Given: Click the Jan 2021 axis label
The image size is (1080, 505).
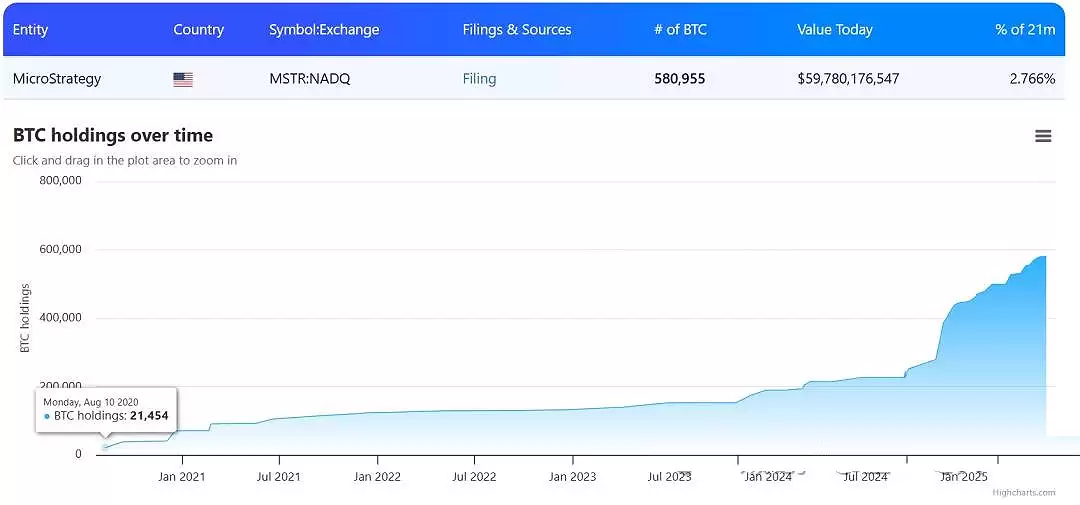Looking at the screenshot, I should tap(182, 476).
